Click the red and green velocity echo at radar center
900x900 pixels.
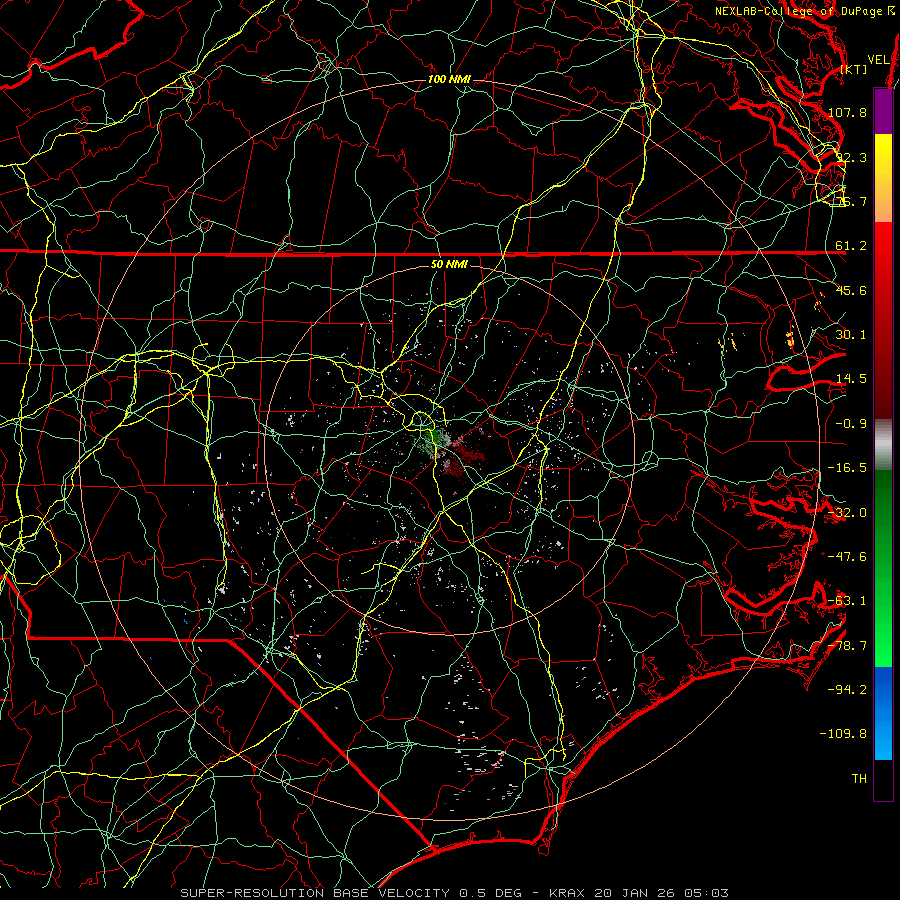coord(453,448)
